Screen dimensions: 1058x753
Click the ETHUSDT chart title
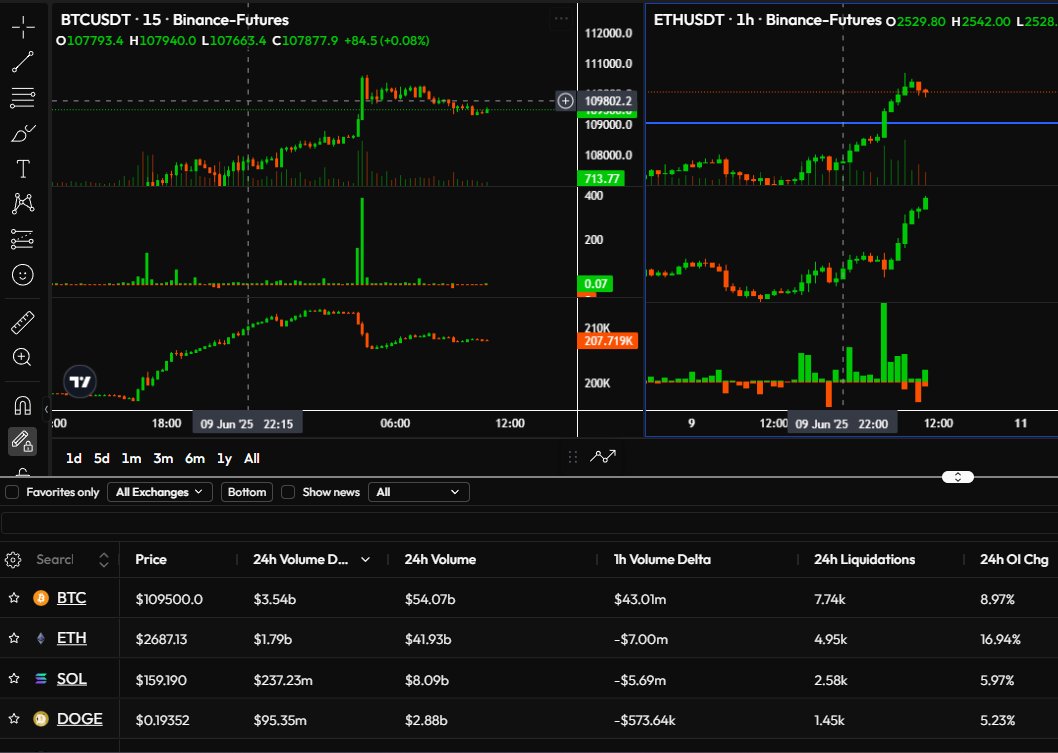(767, 20)
